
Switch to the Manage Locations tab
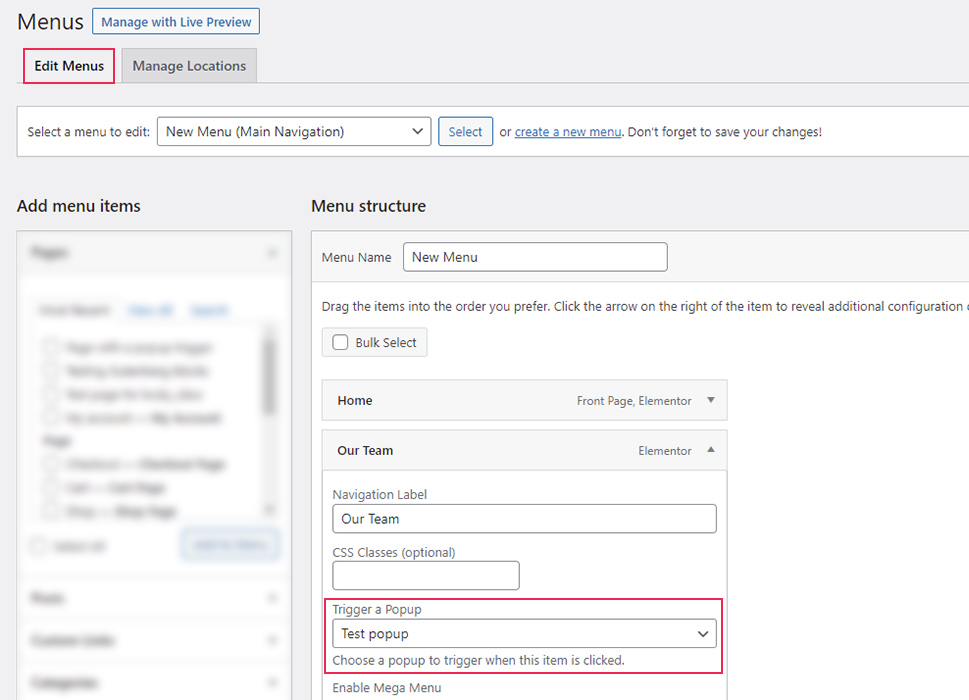coord(188,66)
